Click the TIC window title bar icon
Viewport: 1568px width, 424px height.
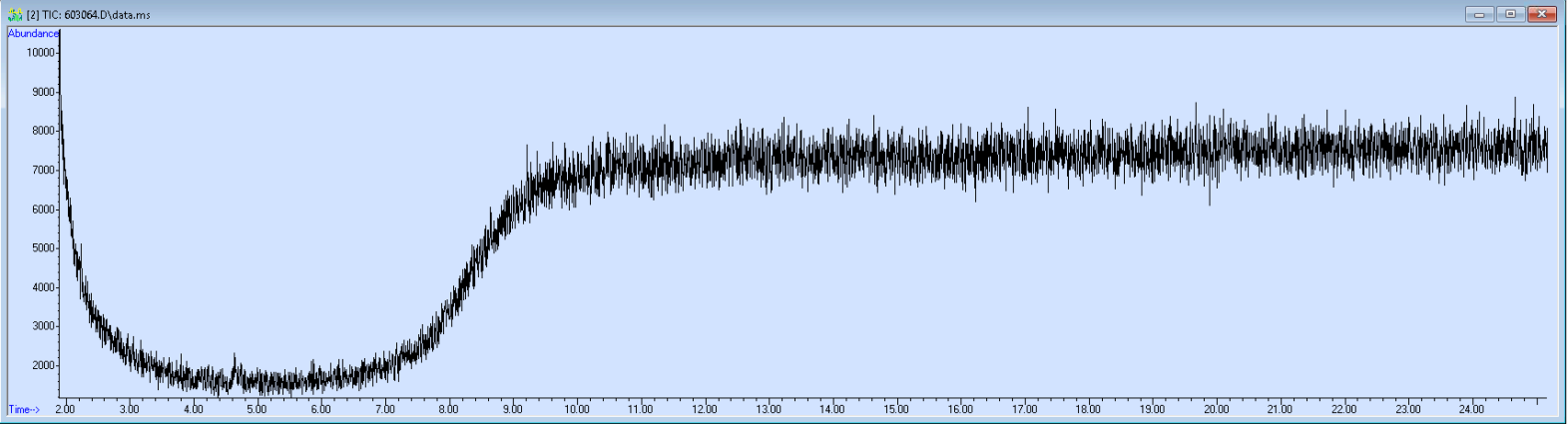pos(15,15)
